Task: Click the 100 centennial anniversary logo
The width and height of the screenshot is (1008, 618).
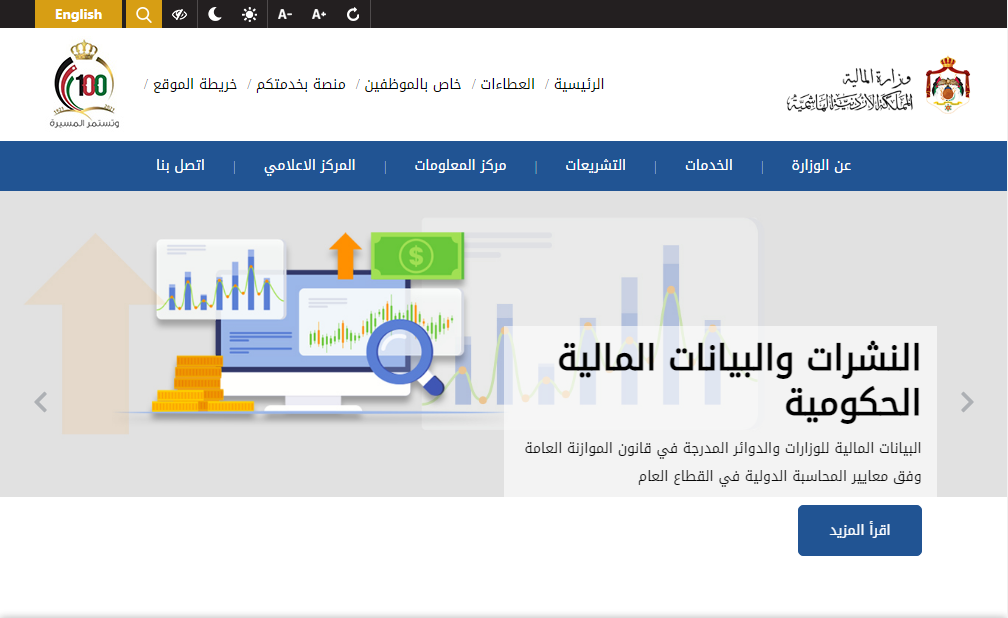Action: (84, 85)
